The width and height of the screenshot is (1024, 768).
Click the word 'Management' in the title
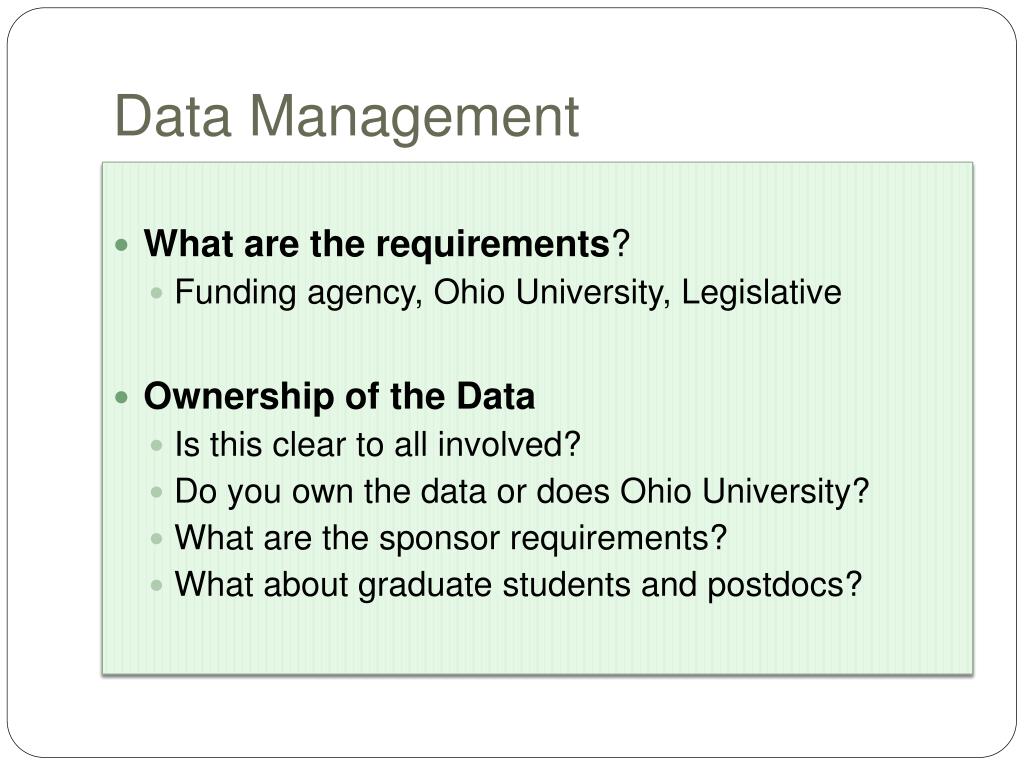[415, 118]
